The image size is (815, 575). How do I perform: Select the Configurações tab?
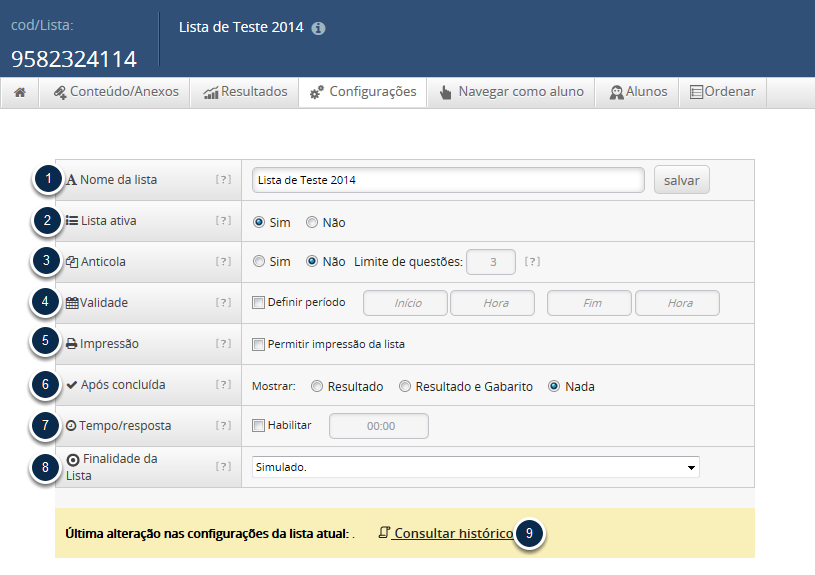point(363,92)
